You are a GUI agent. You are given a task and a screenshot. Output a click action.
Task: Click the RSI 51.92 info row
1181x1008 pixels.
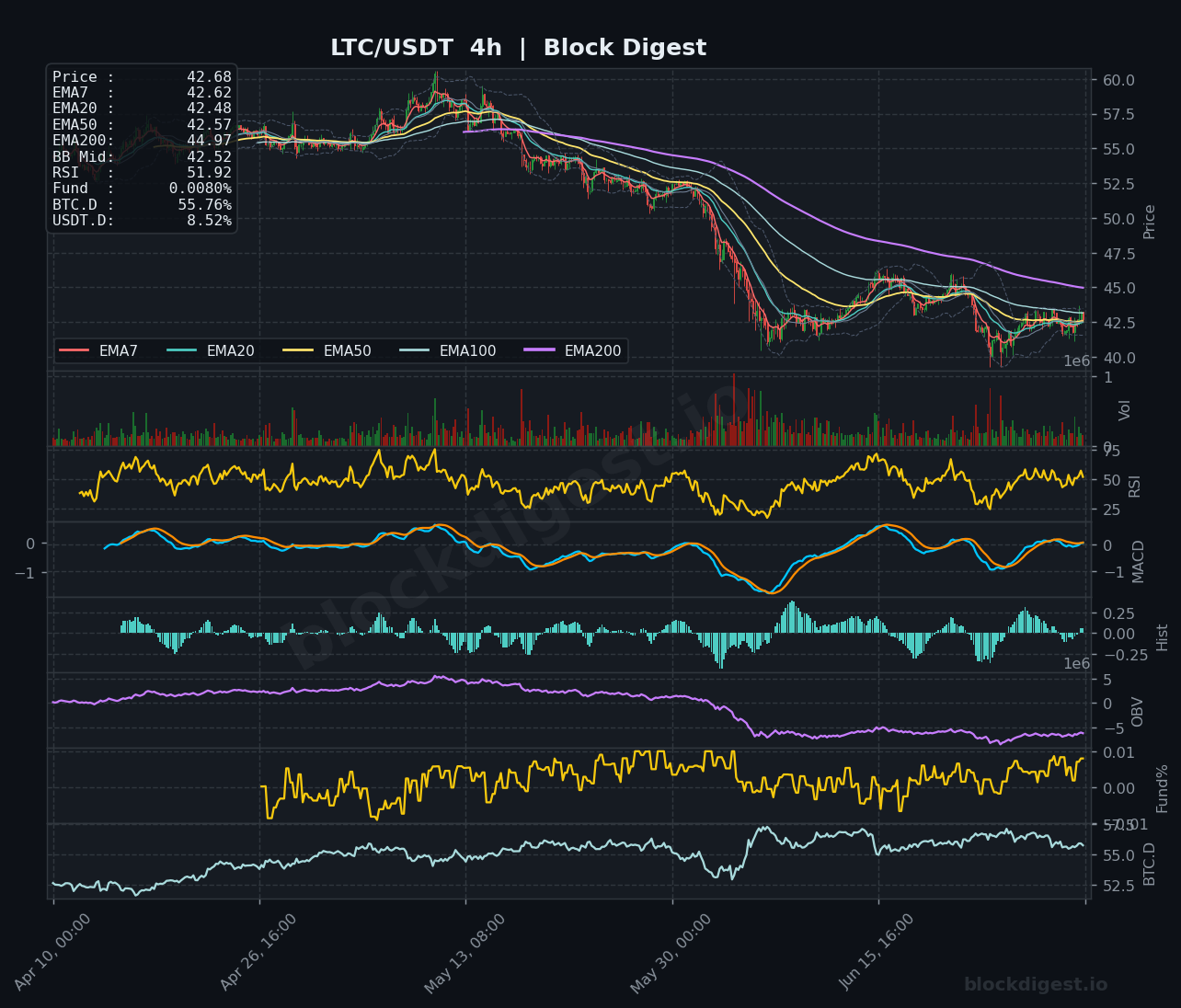pyautogui.click(x=142, y=173)
